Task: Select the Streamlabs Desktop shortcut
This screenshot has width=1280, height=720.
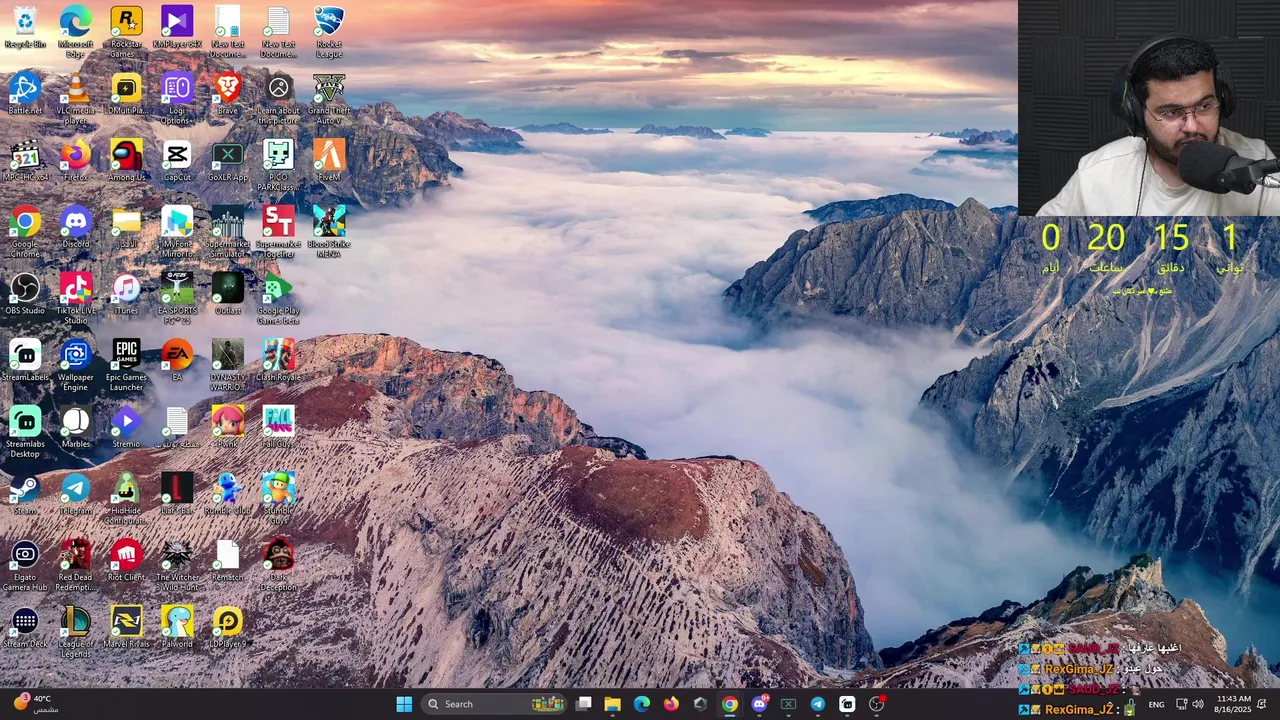Action: coord(25,432)
